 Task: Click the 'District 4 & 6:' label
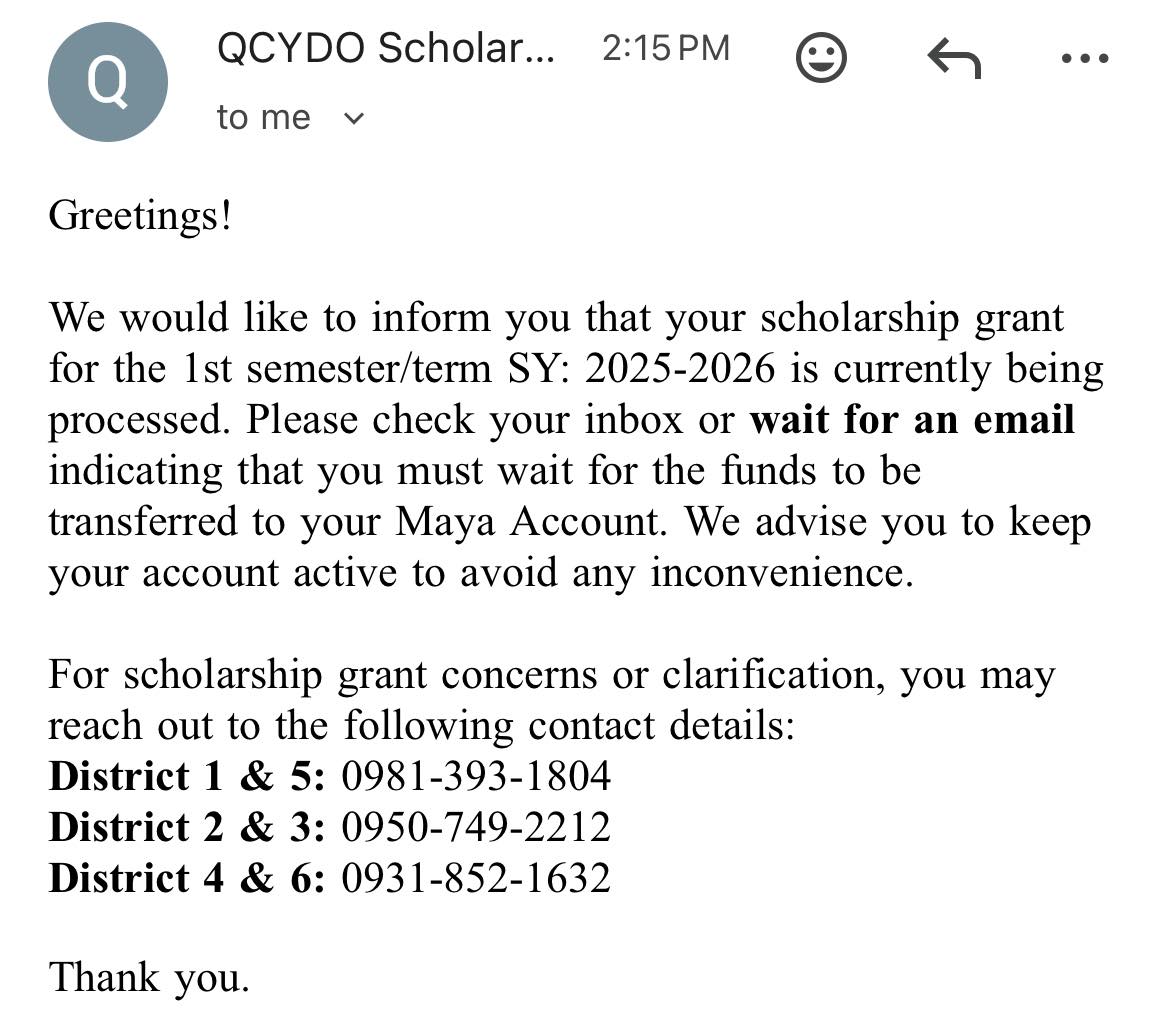click(187, 877)
